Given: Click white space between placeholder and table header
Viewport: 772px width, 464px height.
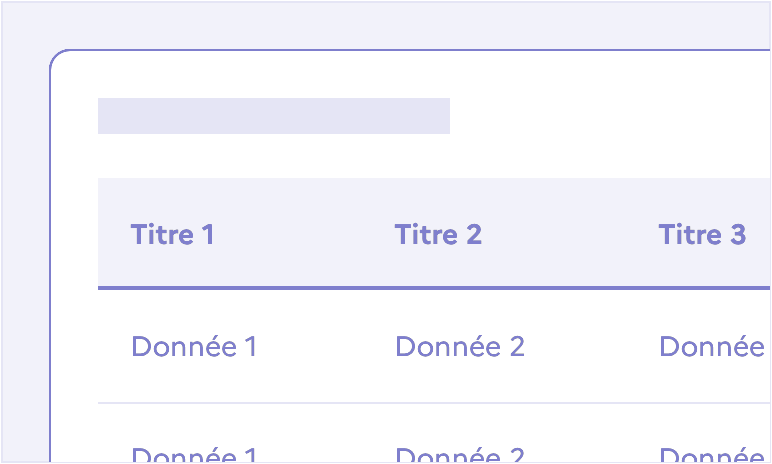Looking at the screenshot, I should pos(434,156).
